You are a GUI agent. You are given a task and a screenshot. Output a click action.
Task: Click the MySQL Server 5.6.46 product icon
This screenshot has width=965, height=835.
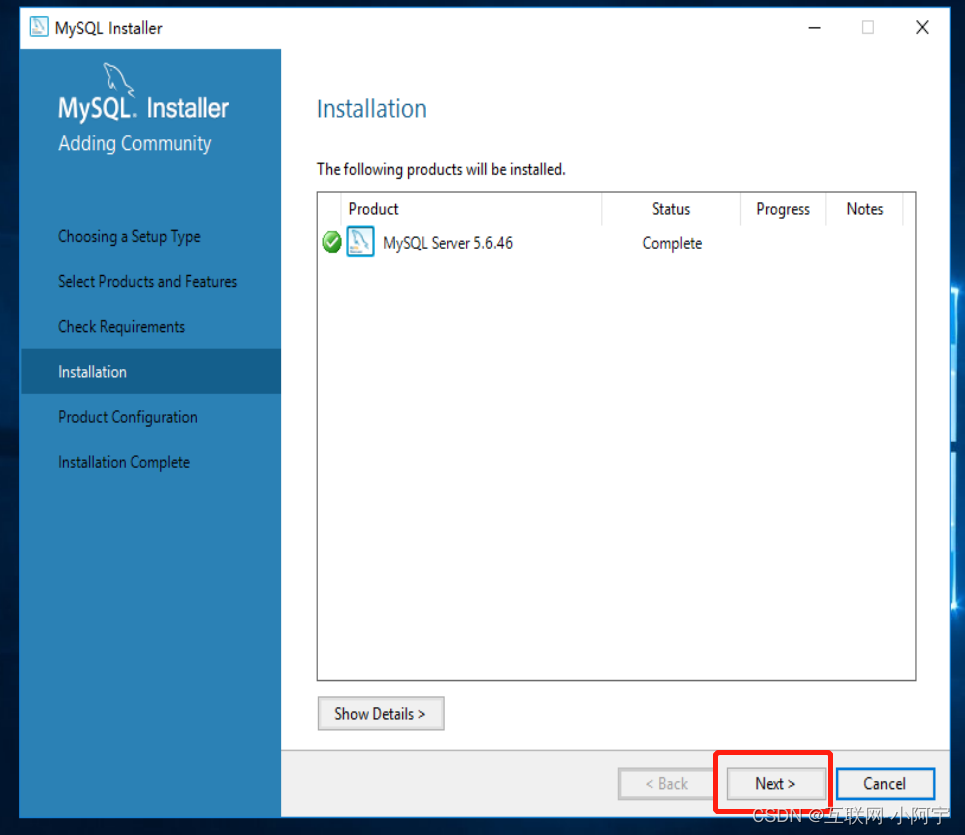360,242
